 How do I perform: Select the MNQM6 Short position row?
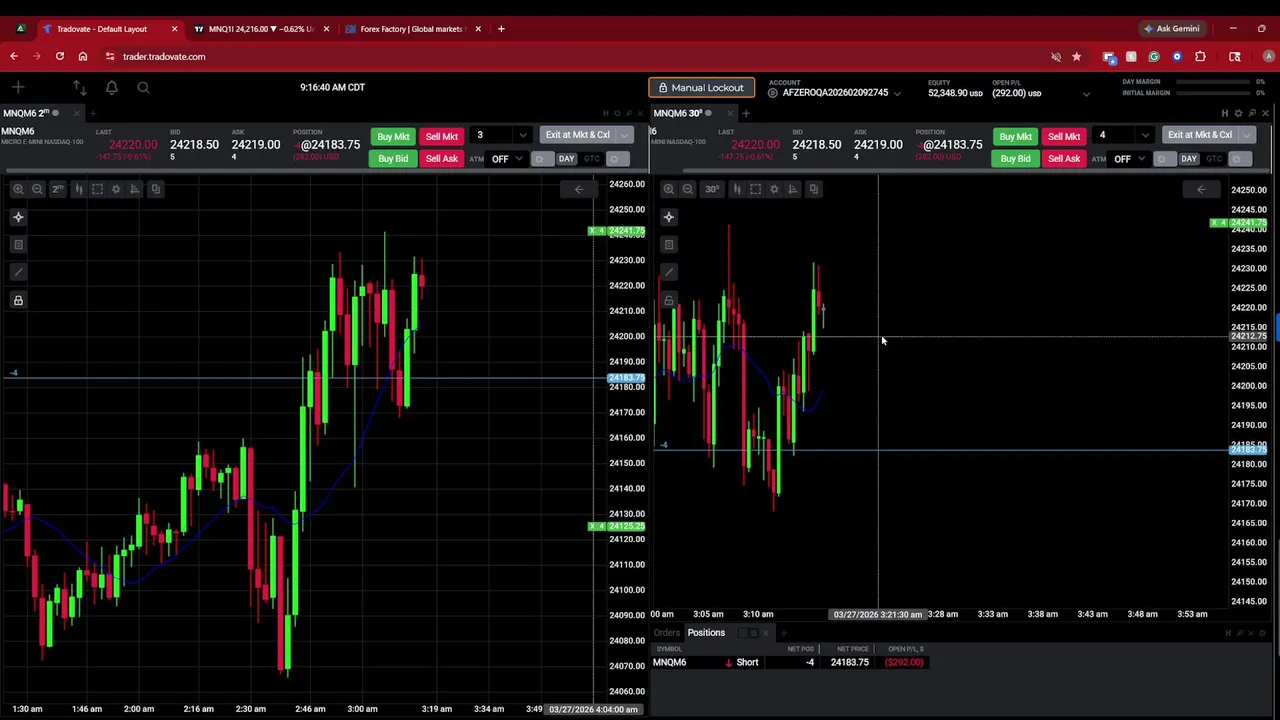790,662
